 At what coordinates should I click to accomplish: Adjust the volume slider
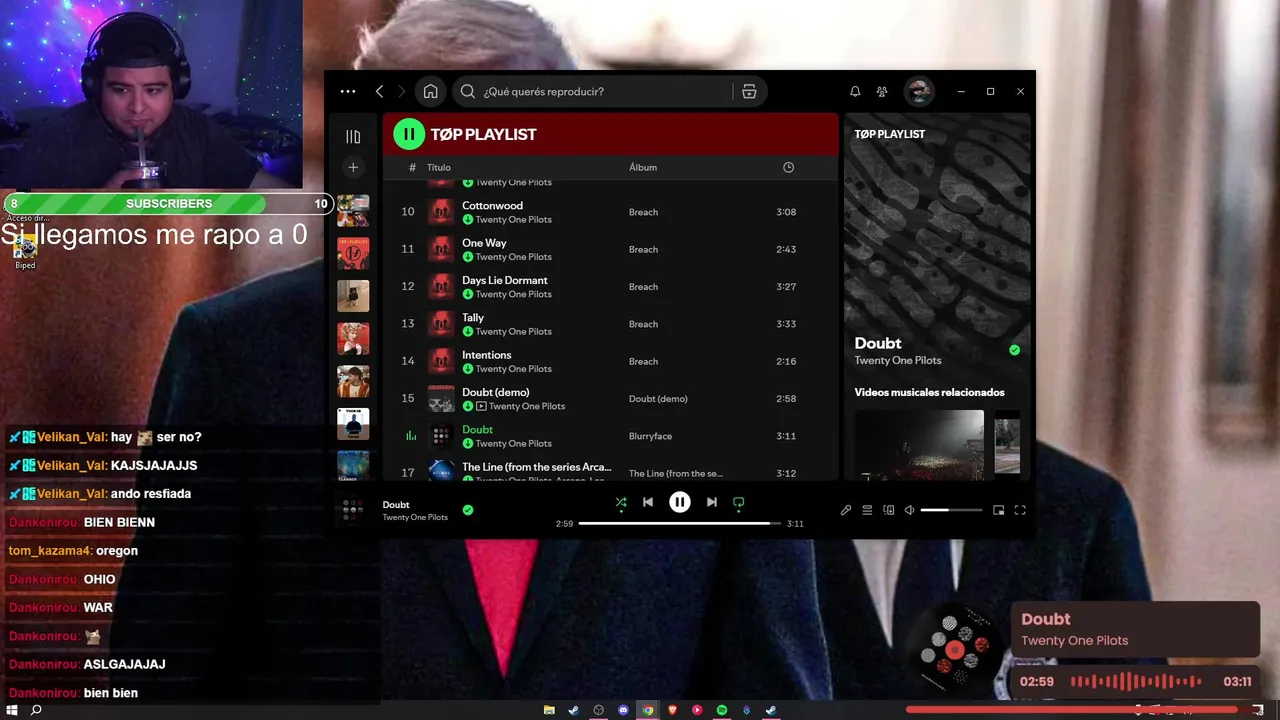click(951, 510)
